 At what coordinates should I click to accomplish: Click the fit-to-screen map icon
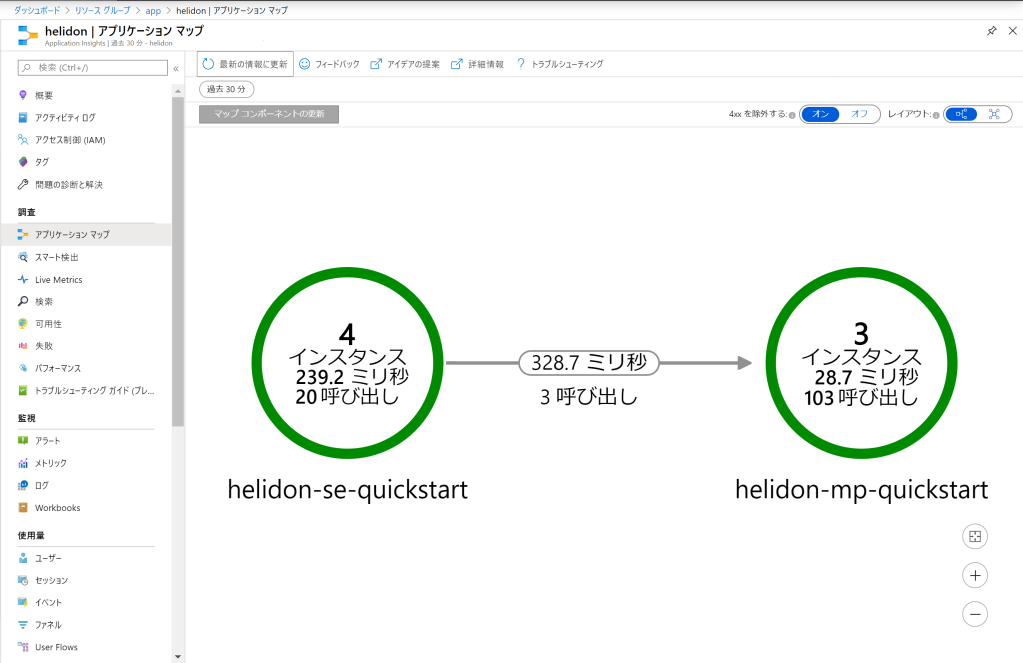[975, 537]
